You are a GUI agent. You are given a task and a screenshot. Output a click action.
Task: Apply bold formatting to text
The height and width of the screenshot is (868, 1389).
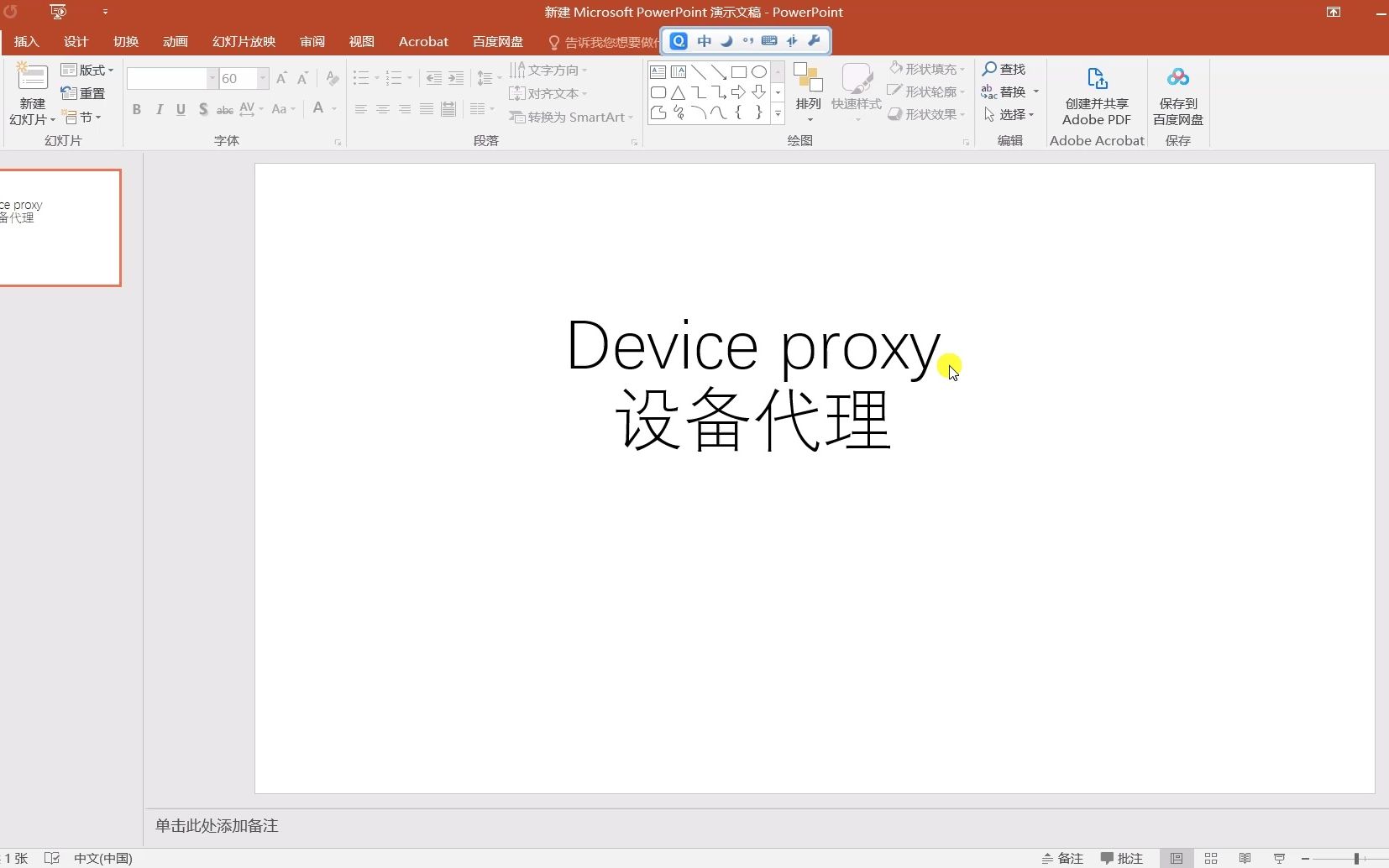coord(137,109)
